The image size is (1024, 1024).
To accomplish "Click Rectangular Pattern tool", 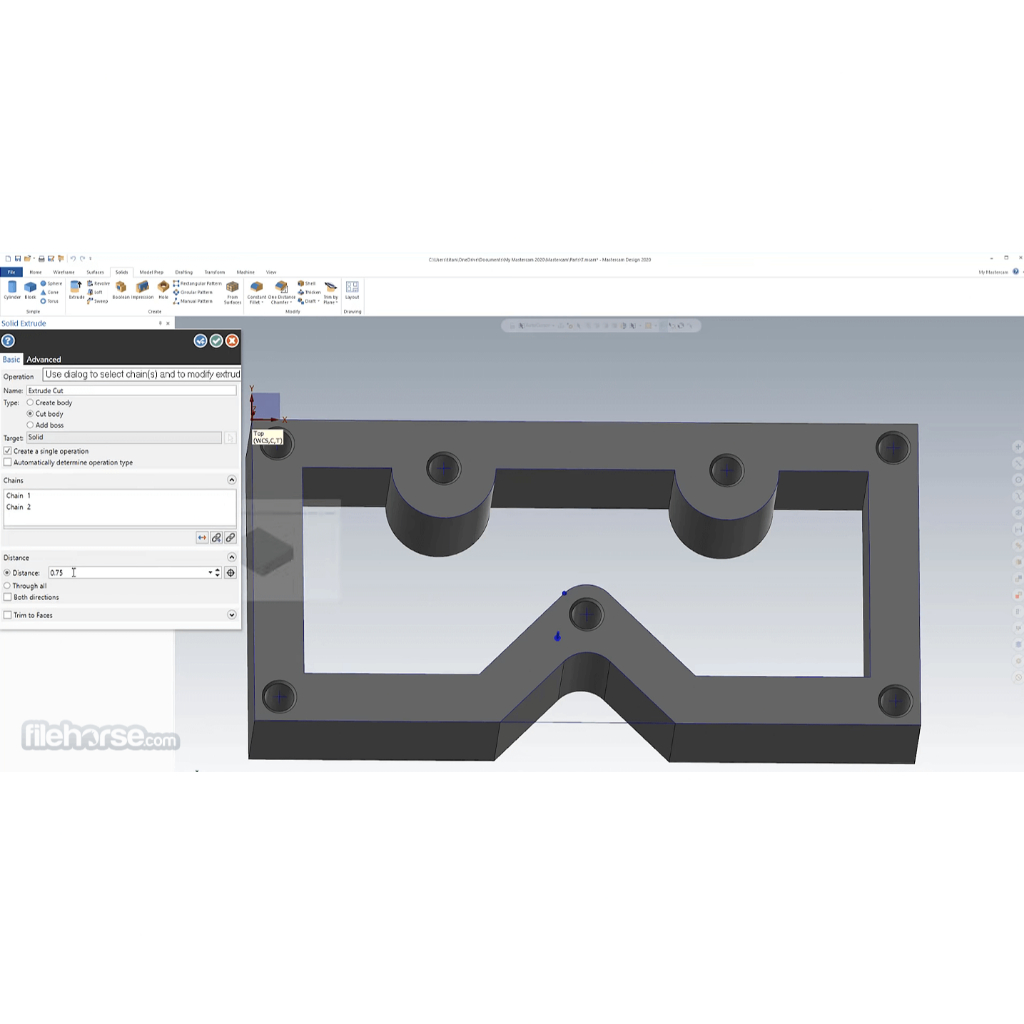I will (197, 283).
